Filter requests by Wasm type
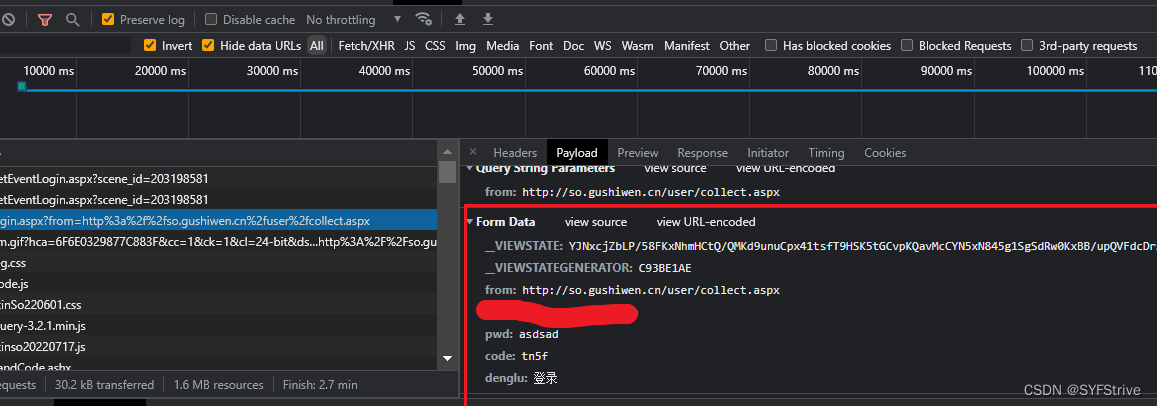Viewport: 1157px width, 406px height. pos(638,46)
